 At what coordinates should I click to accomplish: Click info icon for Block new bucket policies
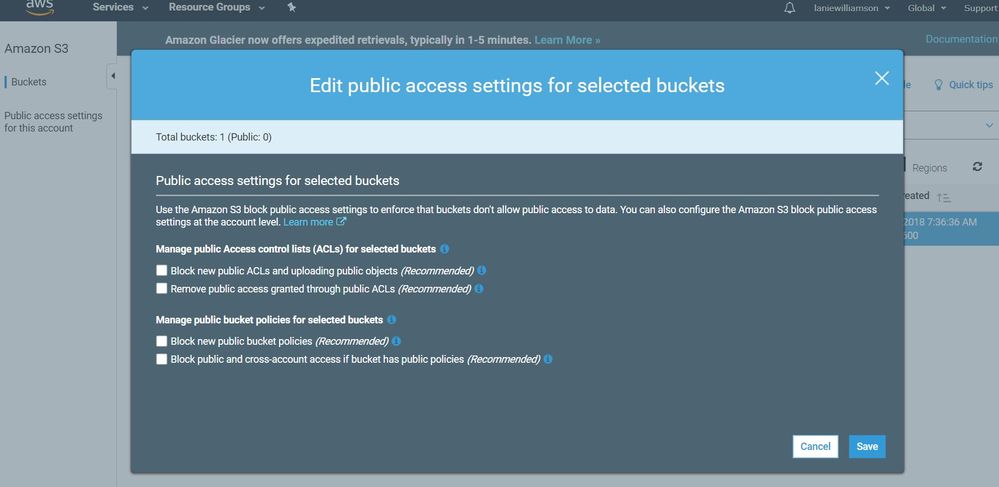(397, 342)
